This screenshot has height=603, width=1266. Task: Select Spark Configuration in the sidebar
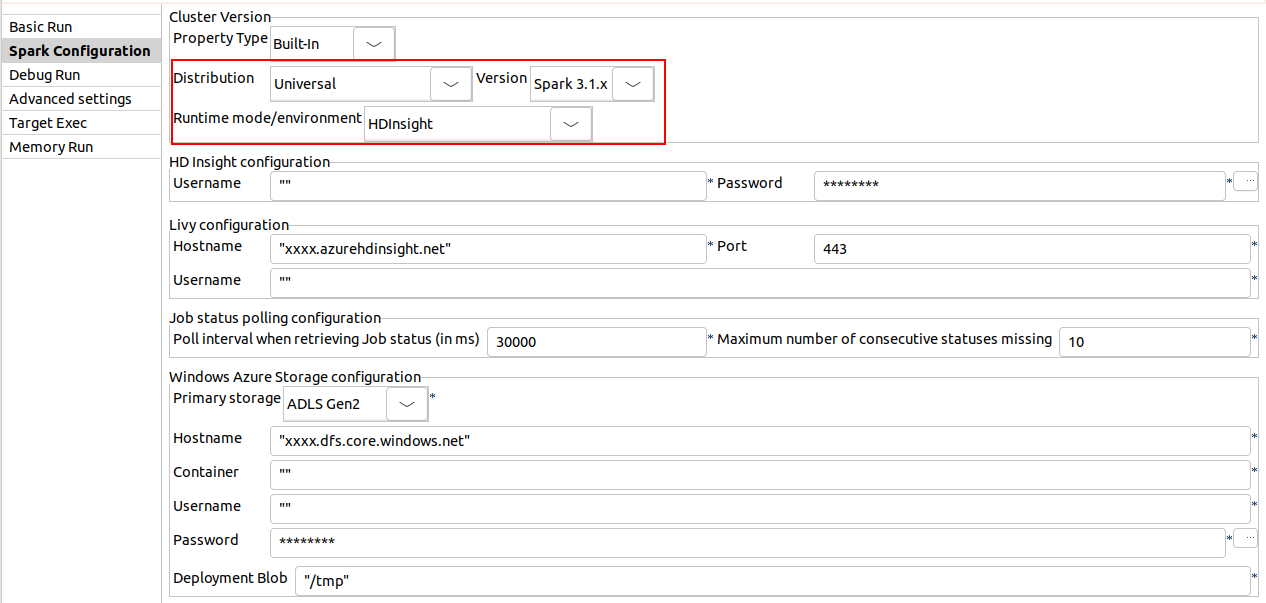point(80,51)
